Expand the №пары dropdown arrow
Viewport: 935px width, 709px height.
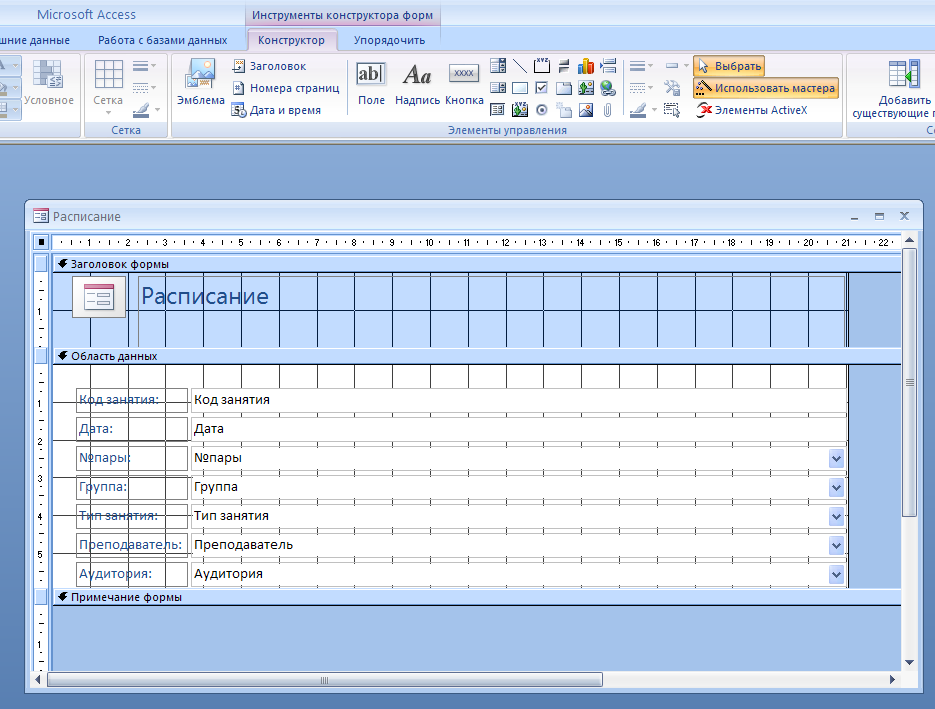(x=836, y=458)
